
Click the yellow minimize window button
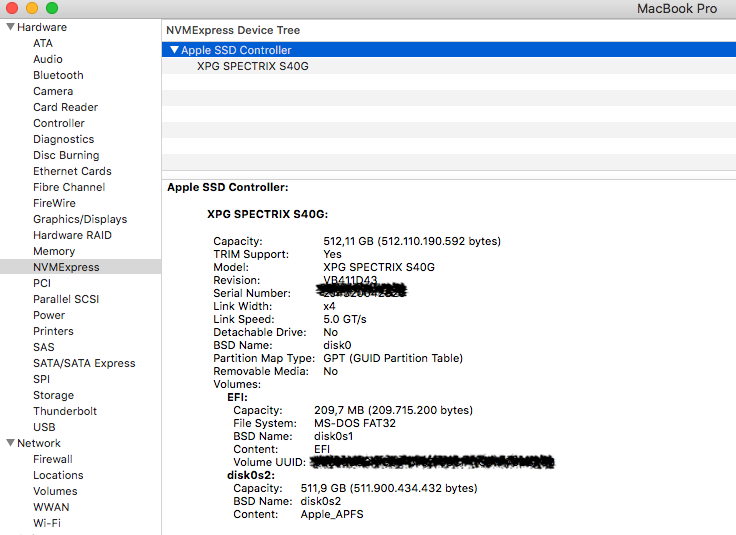click(32, 8)
